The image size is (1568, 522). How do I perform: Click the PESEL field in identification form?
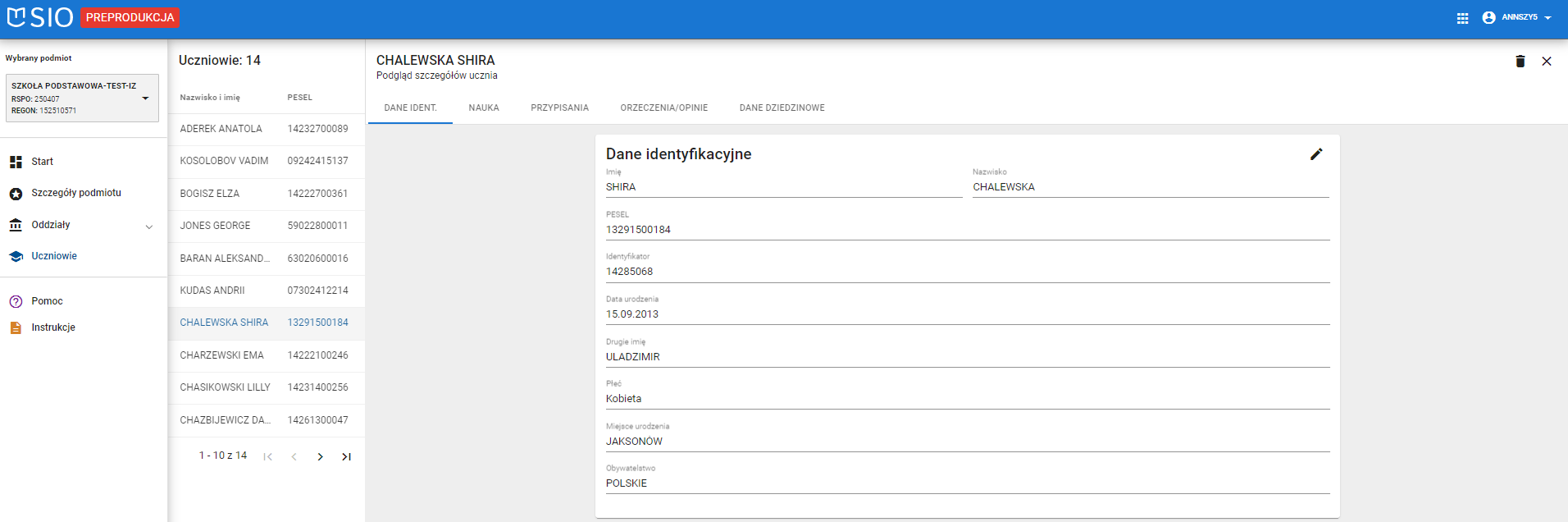967,230
